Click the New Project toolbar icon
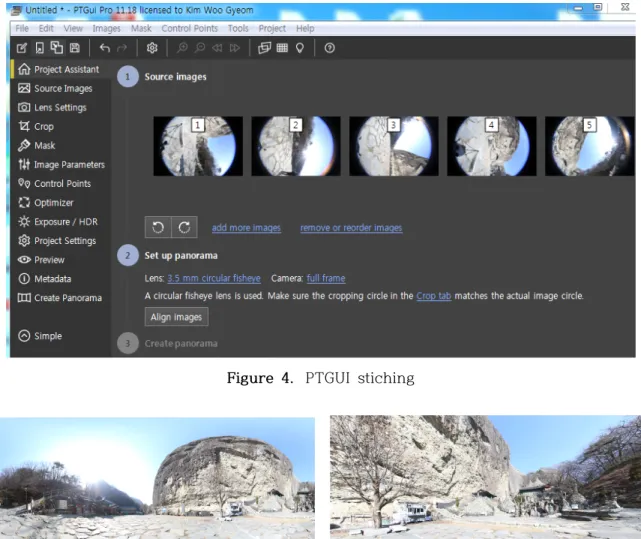Screen dimensions: 641x539 coord(22,48)
